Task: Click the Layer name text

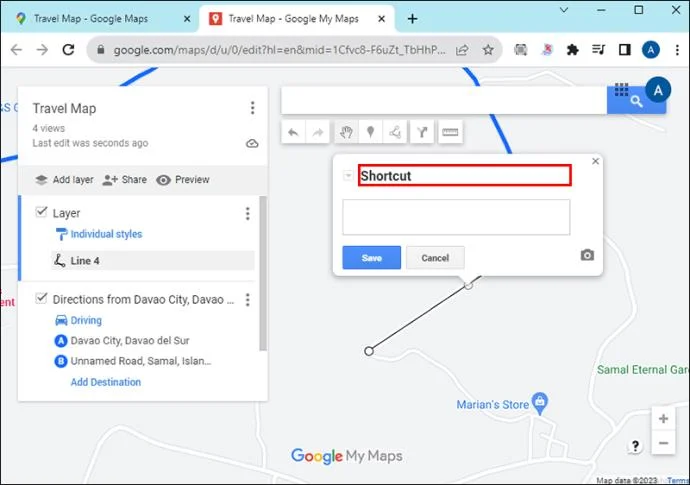Action: click(66, 213)
